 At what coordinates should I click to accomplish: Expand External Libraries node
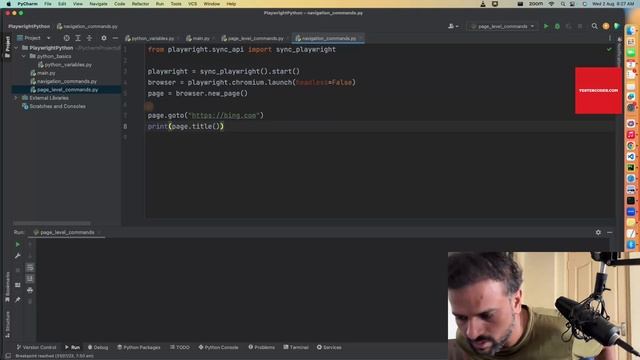(x=16, y=98)
